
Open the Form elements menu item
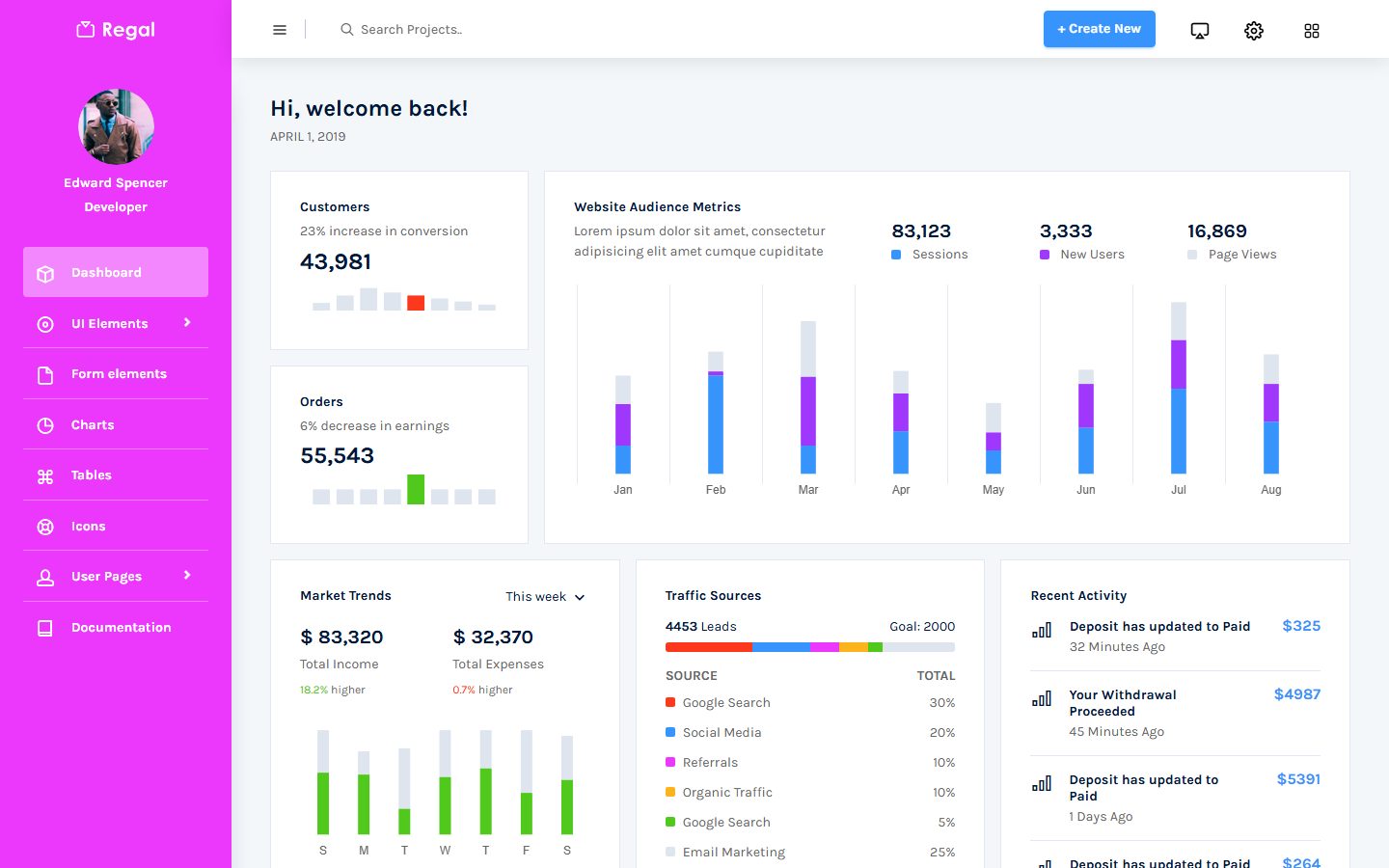[116, 374]
